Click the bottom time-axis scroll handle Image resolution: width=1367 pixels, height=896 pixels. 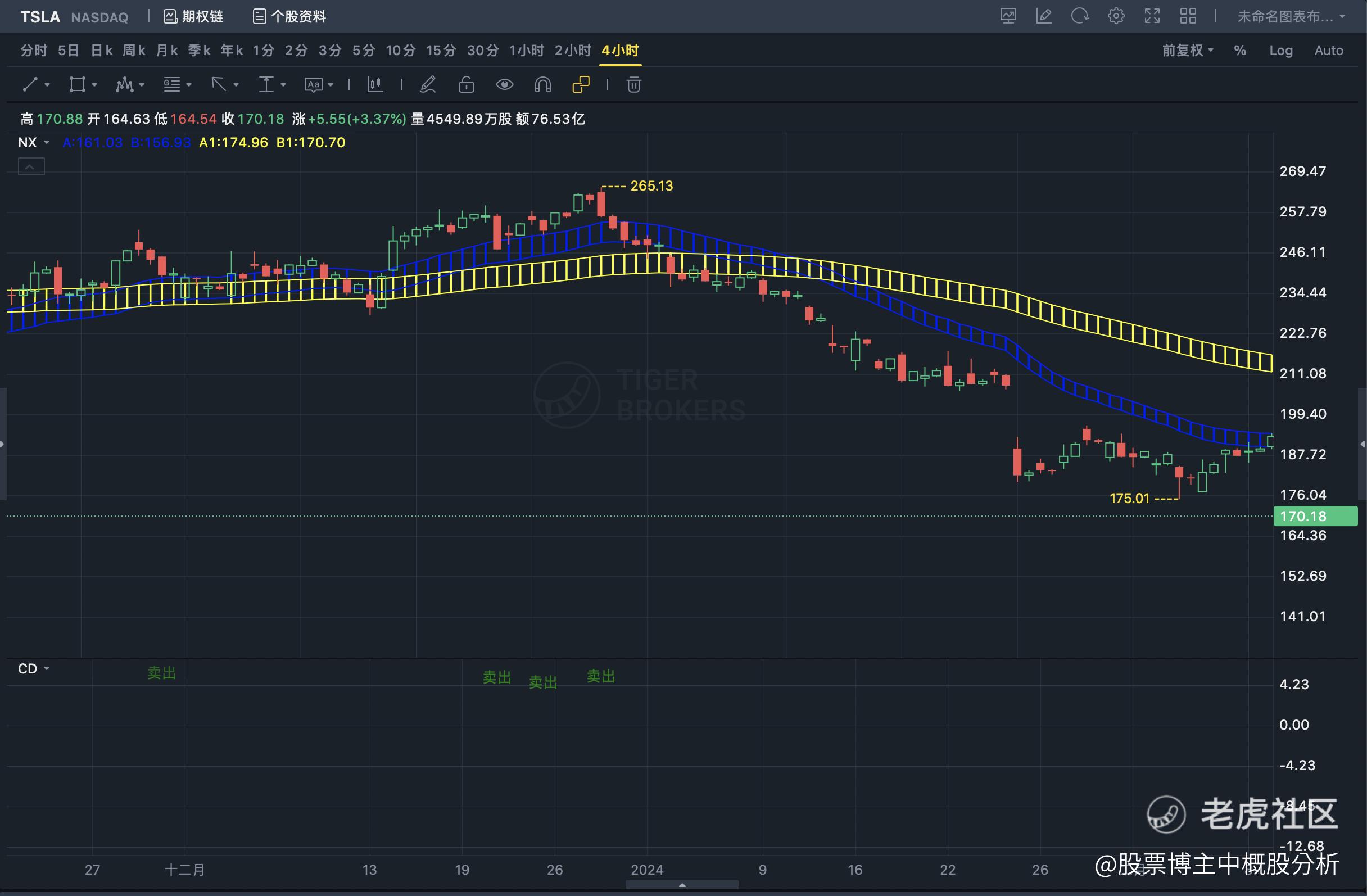coord(682,885)
